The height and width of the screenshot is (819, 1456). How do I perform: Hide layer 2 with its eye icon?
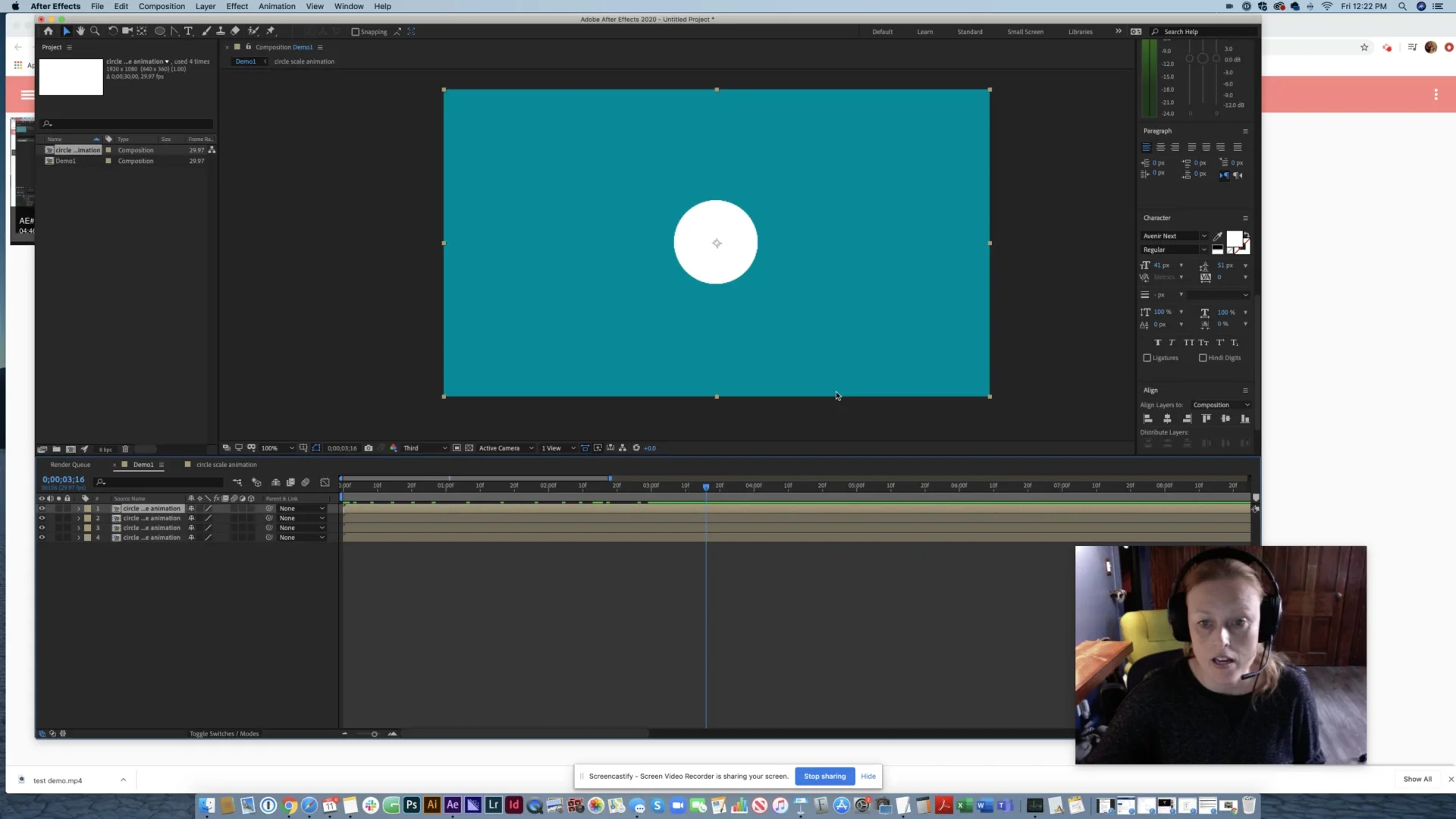[42, 518]
